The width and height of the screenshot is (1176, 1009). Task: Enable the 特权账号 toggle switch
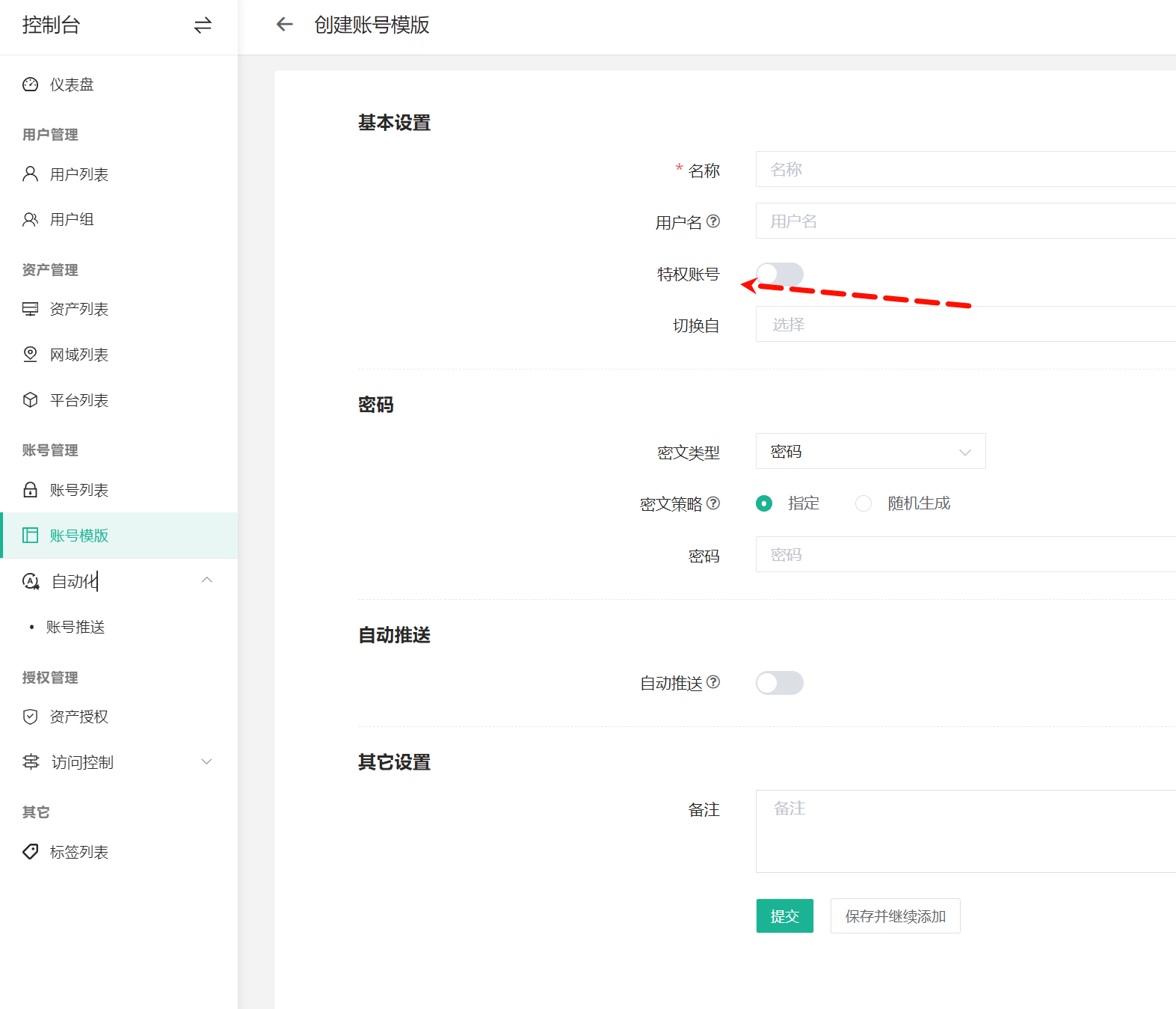(x=779, y=275)
